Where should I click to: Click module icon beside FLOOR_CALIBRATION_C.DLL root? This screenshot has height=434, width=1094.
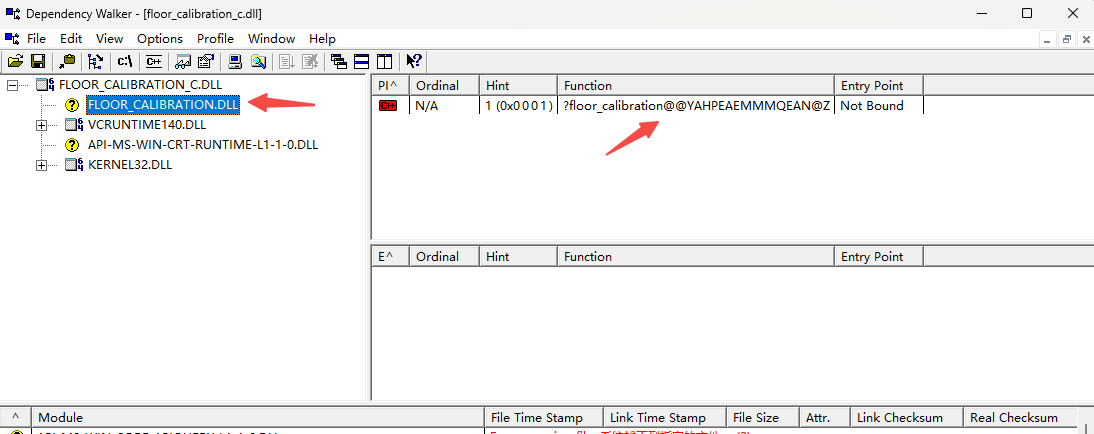(45, 85)
